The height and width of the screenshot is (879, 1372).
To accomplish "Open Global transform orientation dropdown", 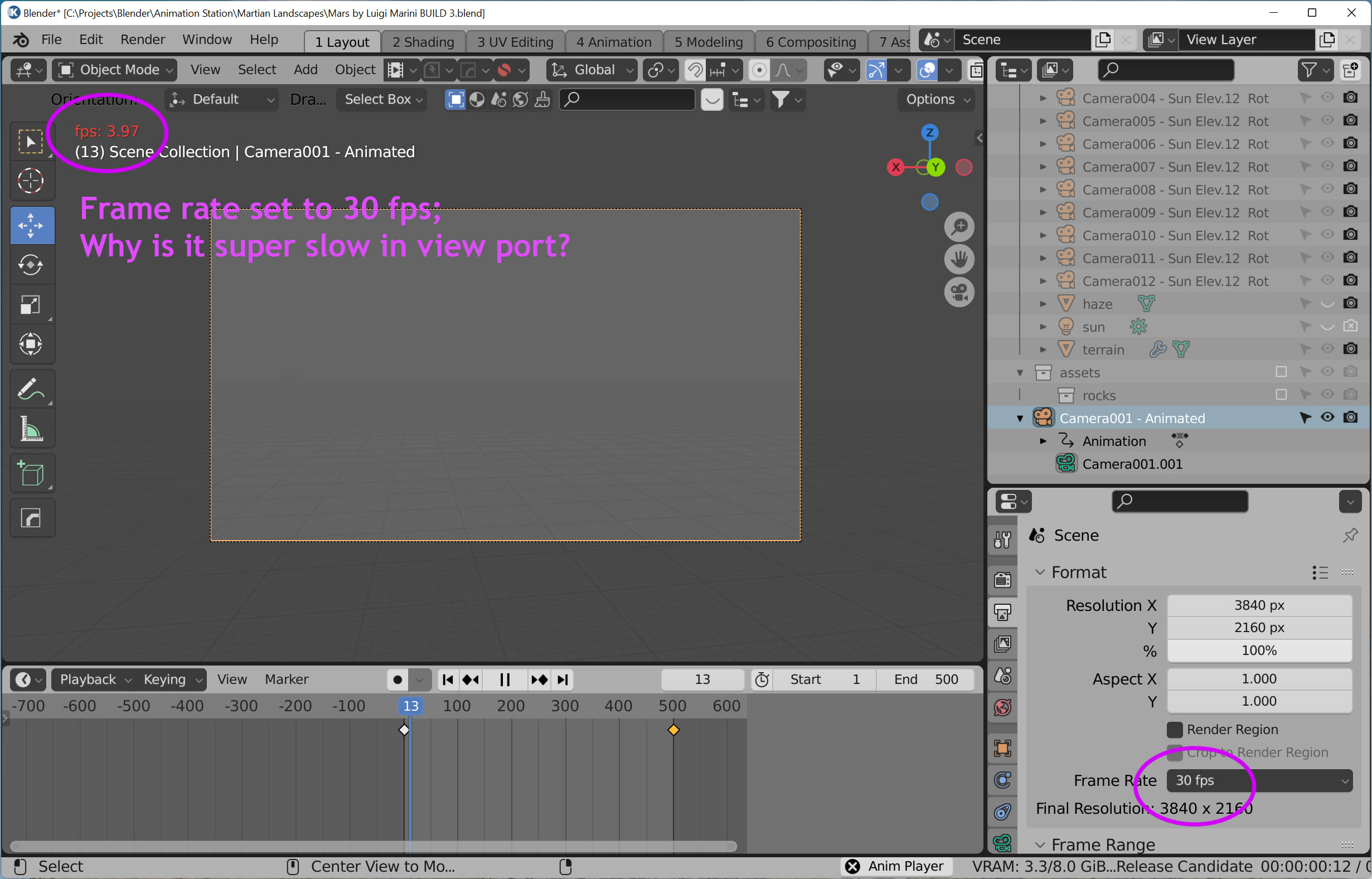I will 592,70.
